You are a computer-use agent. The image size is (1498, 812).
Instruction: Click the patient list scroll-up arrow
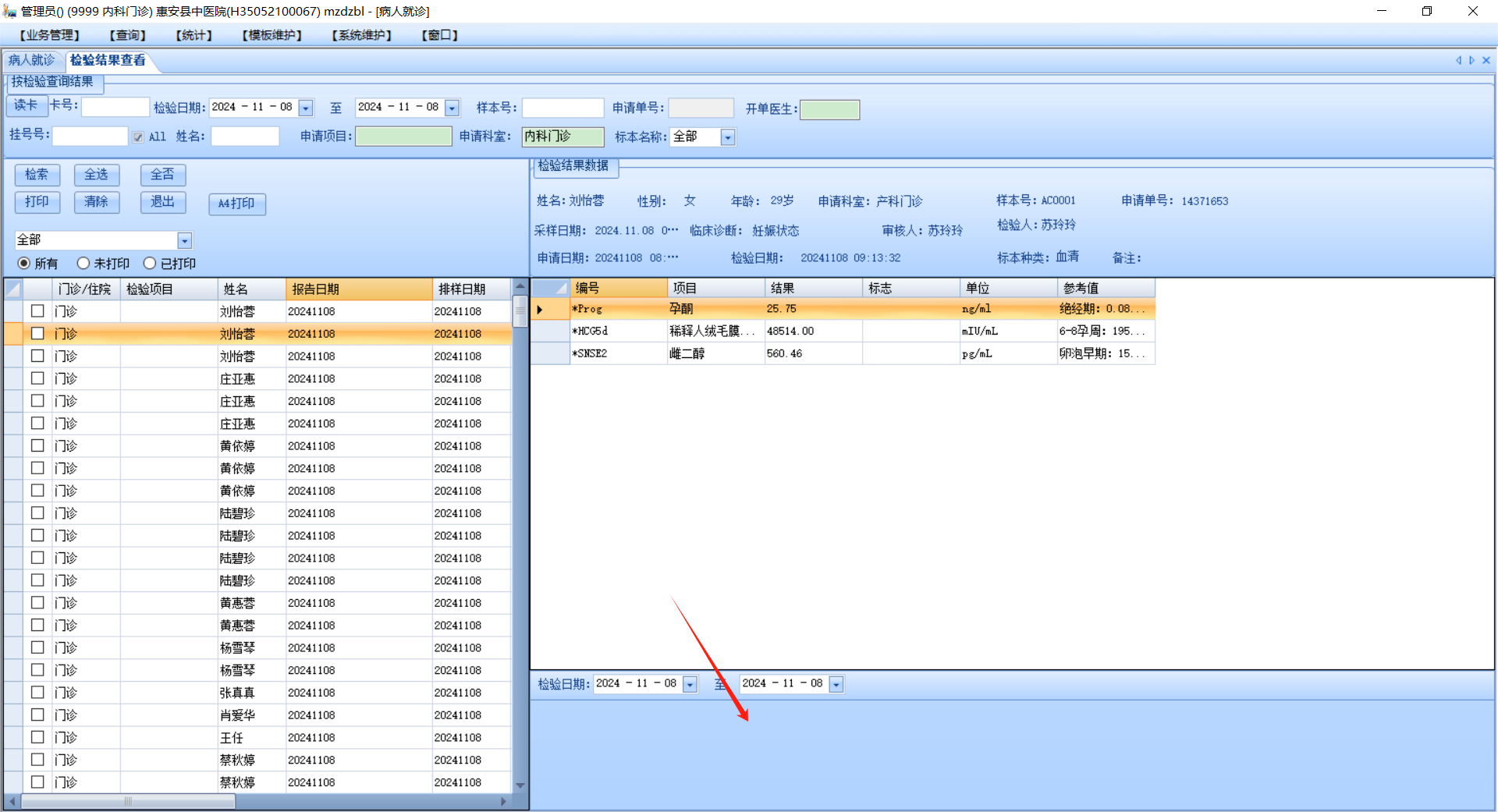coord(520,287)
